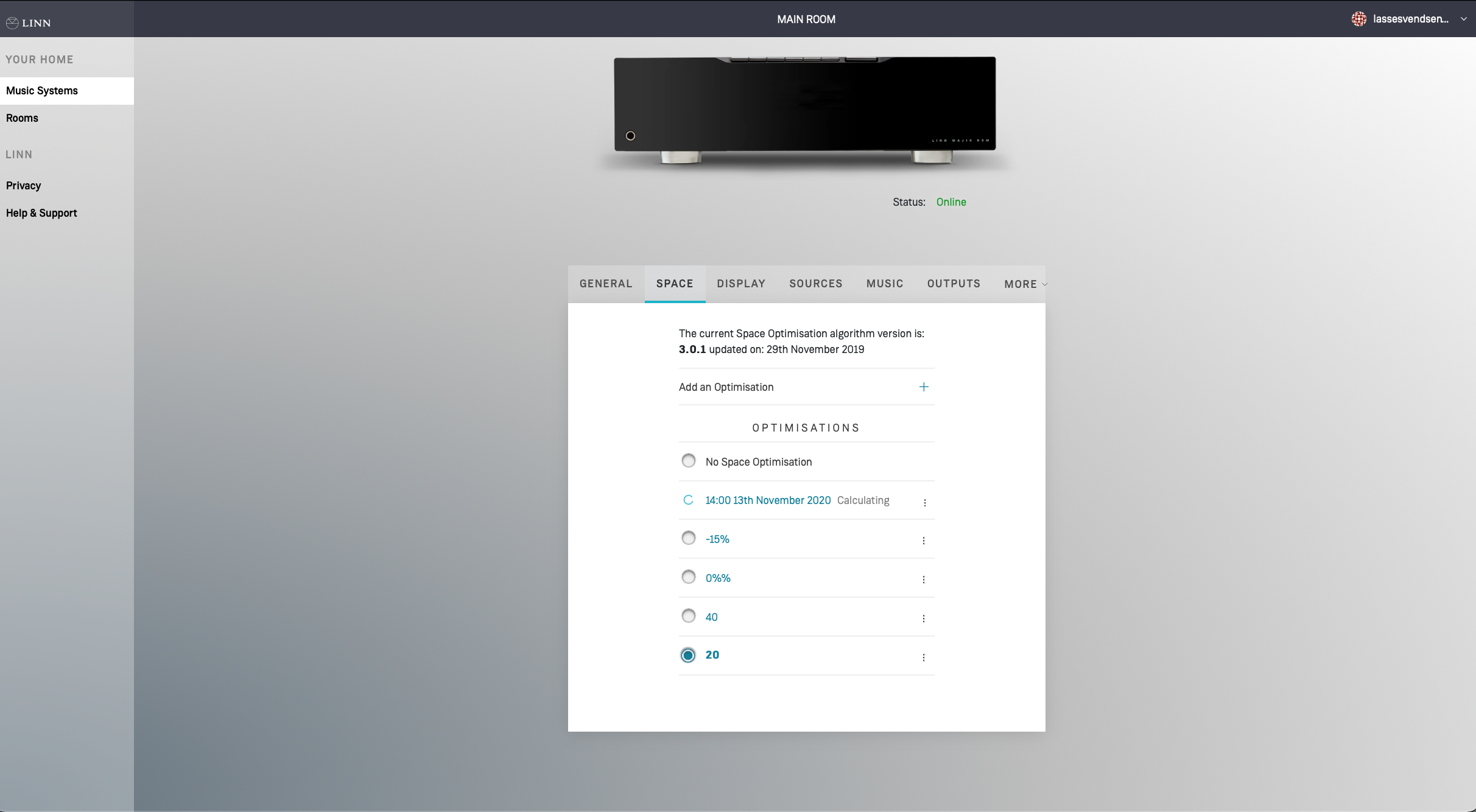
Task: Click the calculating spinner icon
Action: point(688,500)
